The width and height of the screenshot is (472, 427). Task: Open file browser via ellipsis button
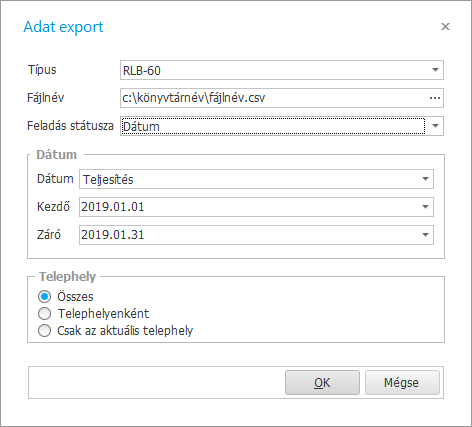click(x=435, y=98)
